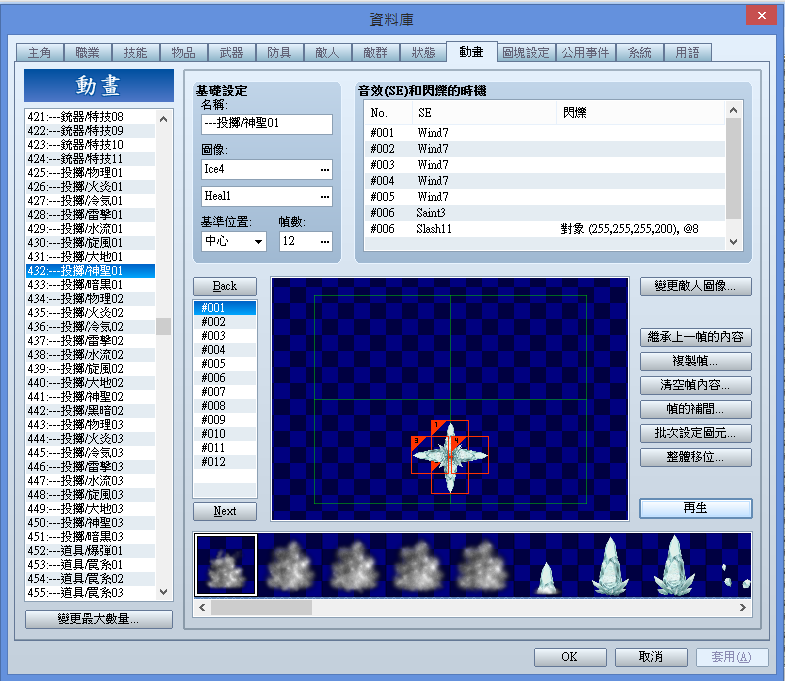Switch to the 圖塊設定 tab
This screenshot has height=681, width=785.
click(526, 53)
